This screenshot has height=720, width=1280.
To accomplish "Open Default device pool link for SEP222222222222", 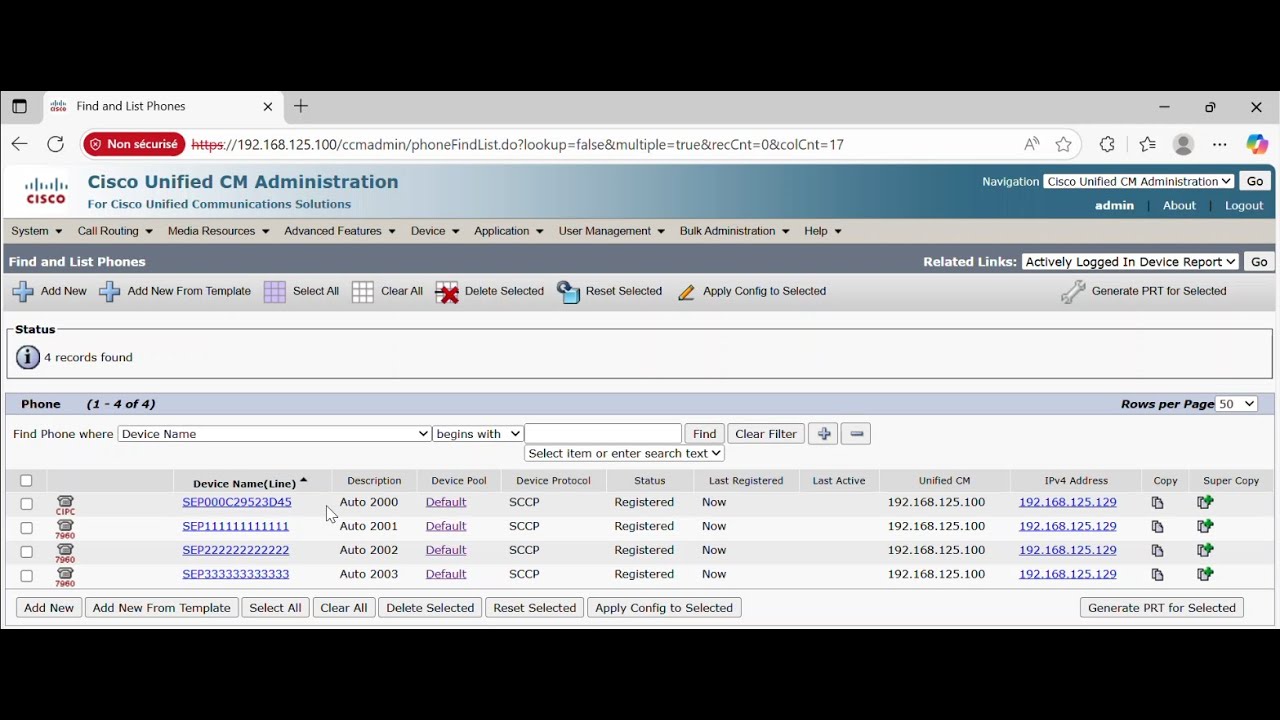I will pyautogui.click(x=446, y=550).
